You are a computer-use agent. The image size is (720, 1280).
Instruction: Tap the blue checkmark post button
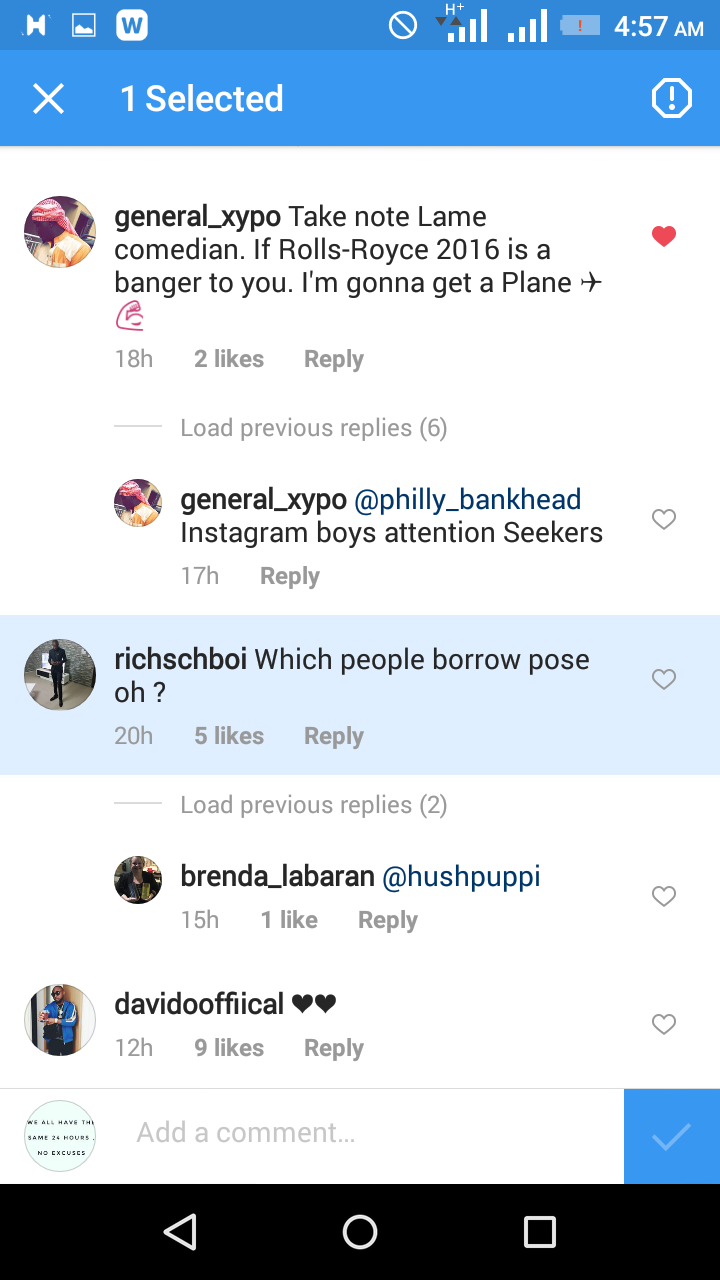[x=671, y=1136]
